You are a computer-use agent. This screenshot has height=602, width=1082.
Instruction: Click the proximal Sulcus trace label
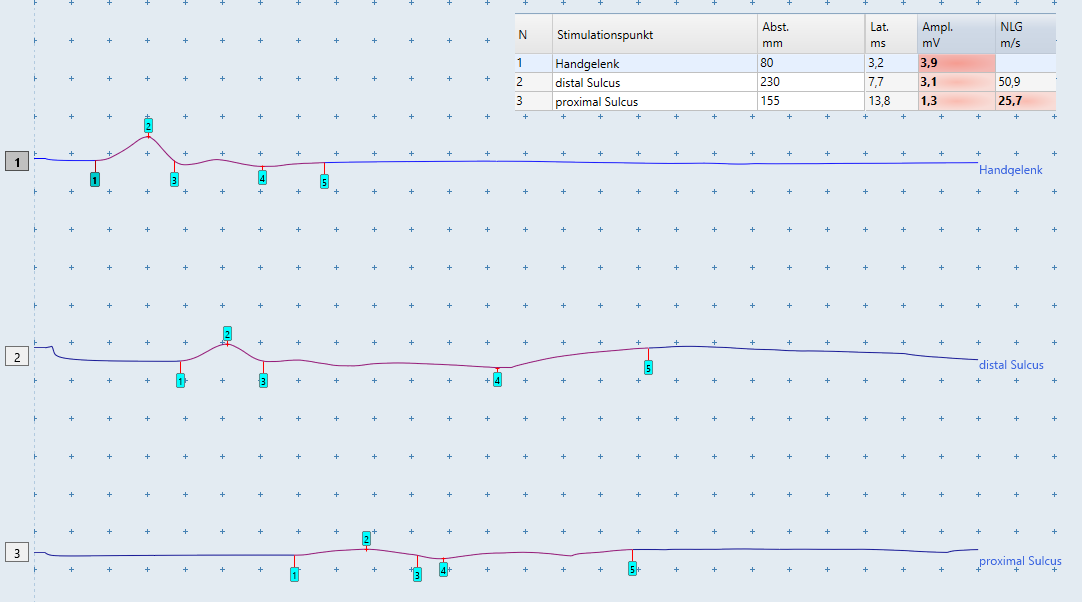[x=1020, y=561]
